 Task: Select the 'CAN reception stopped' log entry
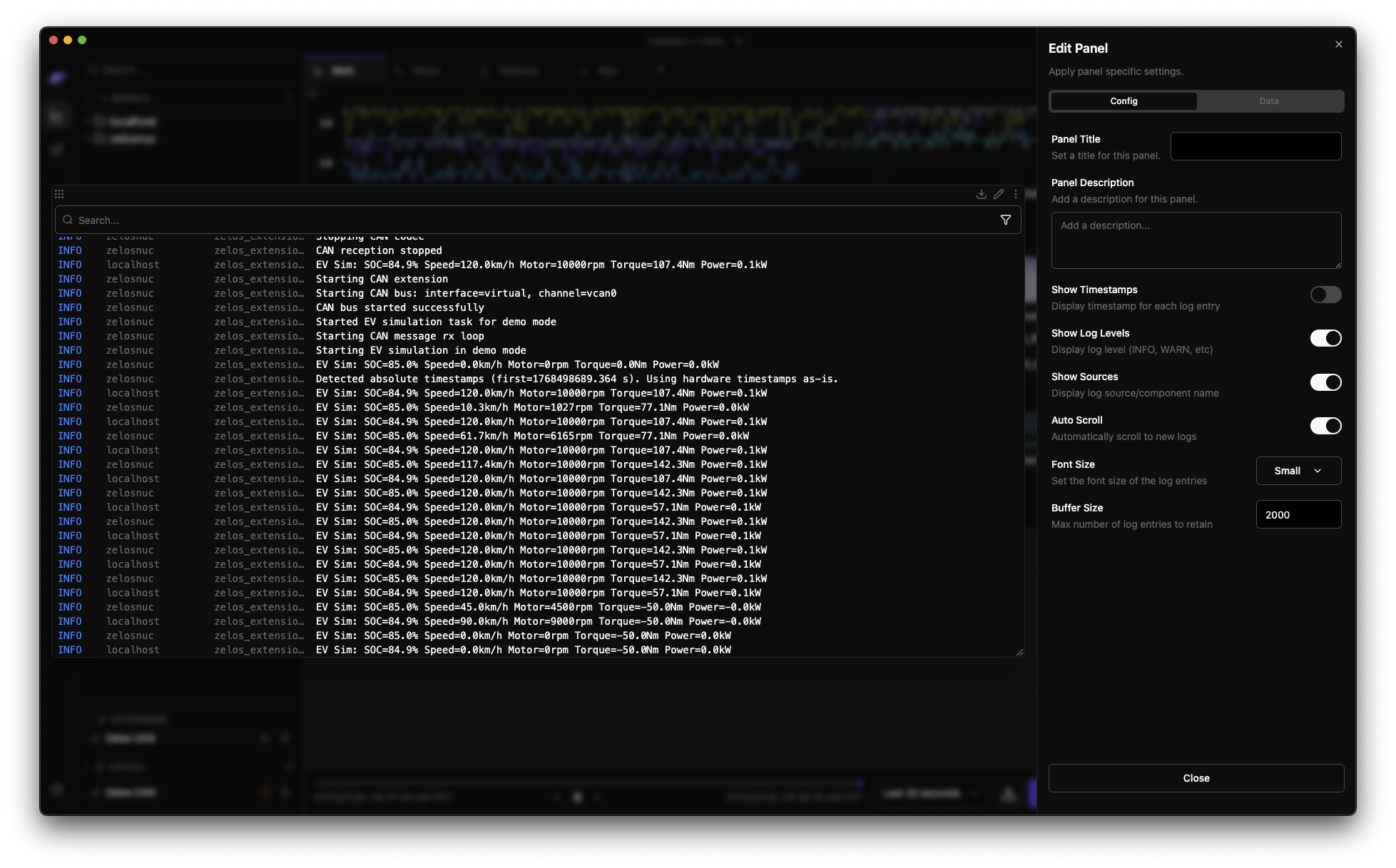pos(538,250)
